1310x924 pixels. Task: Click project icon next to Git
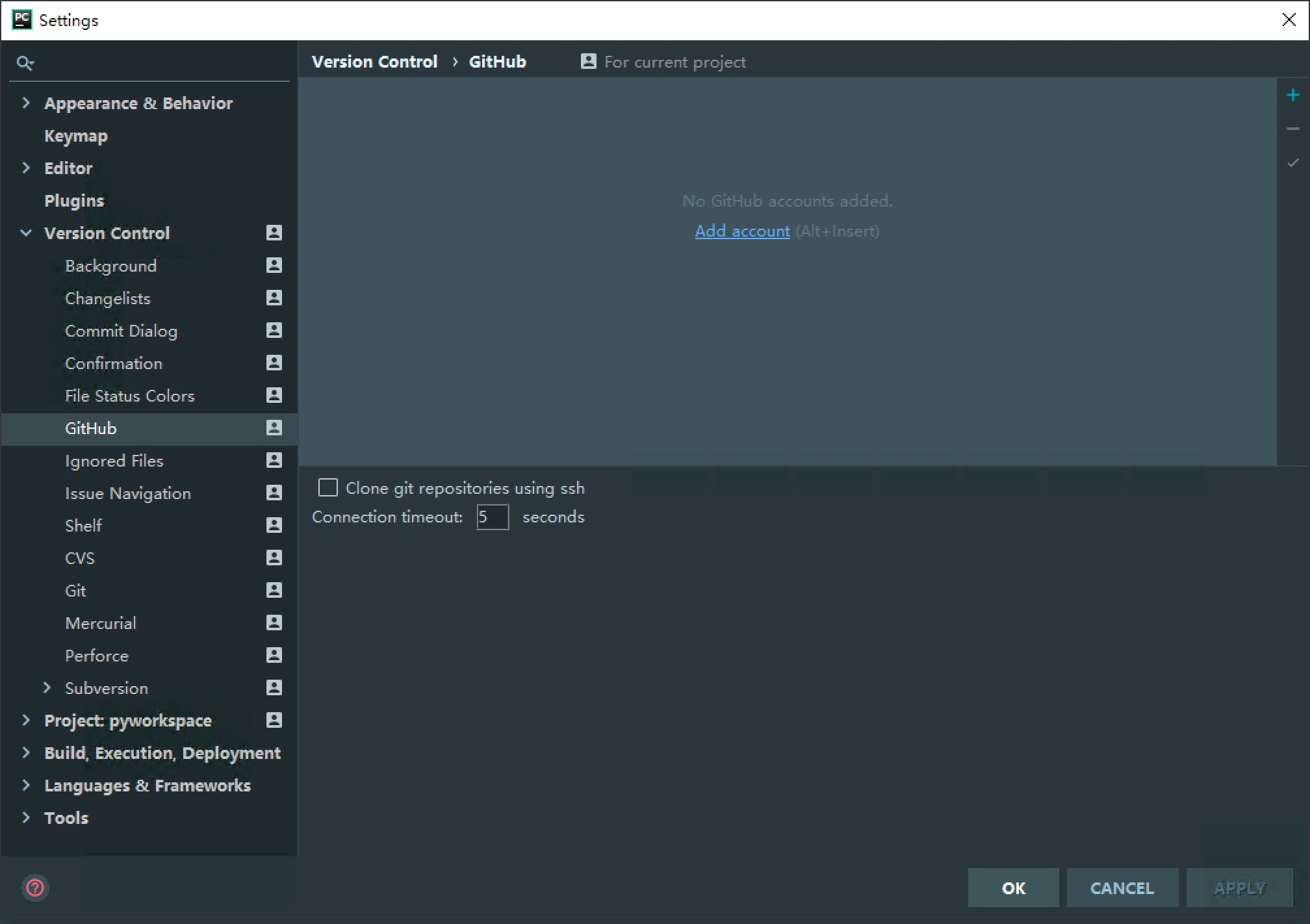coord(274,590)
